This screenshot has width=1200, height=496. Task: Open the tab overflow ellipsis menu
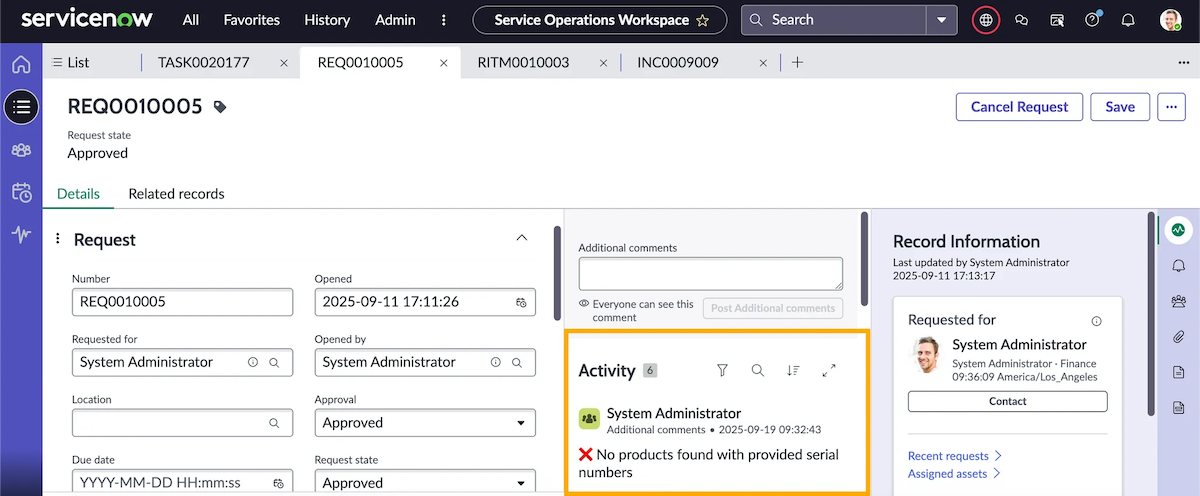[x=1183, y=62]
